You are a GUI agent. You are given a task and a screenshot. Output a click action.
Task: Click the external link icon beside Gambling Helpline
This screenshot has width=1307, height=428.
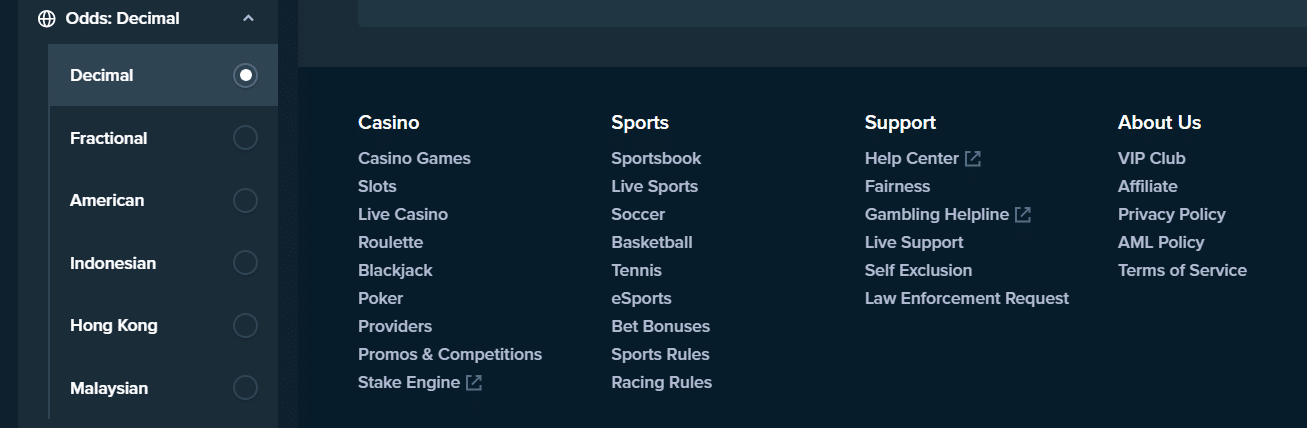point(1022,214)
